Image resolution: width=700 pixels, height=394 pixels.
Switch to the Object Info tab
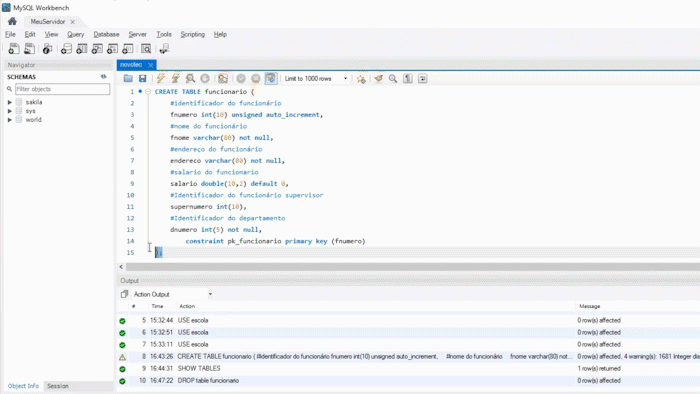(23, 386)
